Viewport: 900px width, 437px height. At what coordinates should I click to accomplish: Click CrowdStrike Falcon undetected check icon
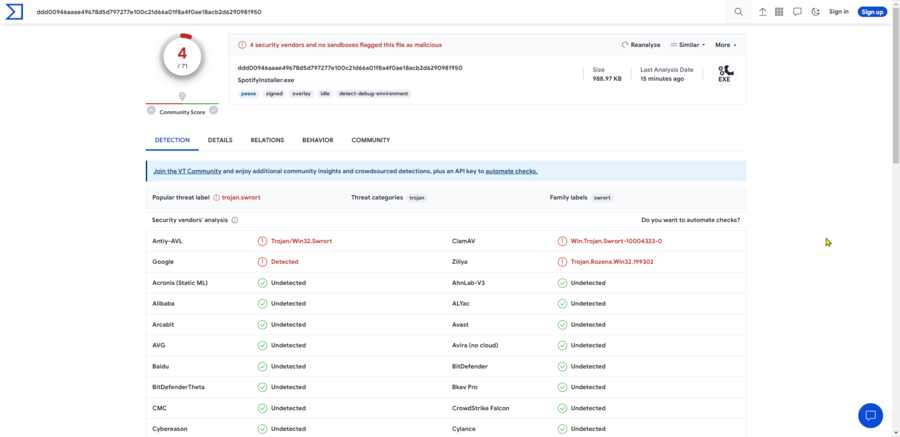pos(562,408)
